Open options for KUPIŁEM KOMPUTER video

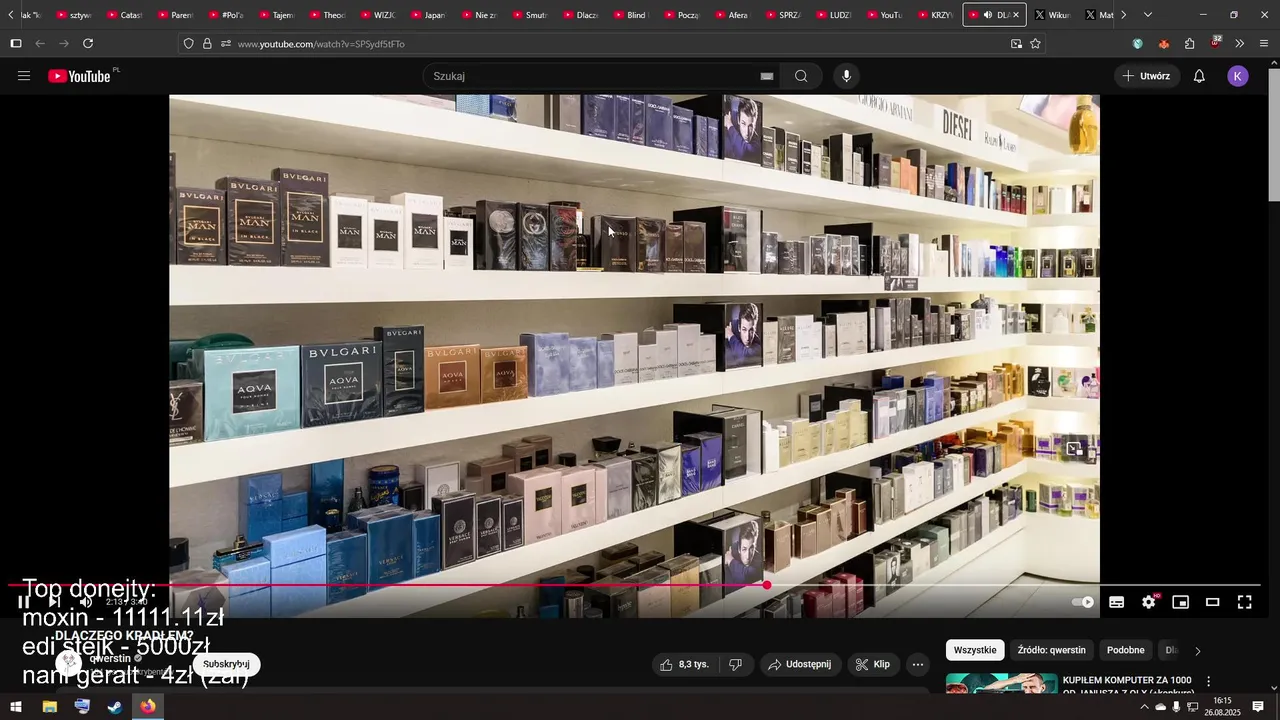coord(1208,681)
